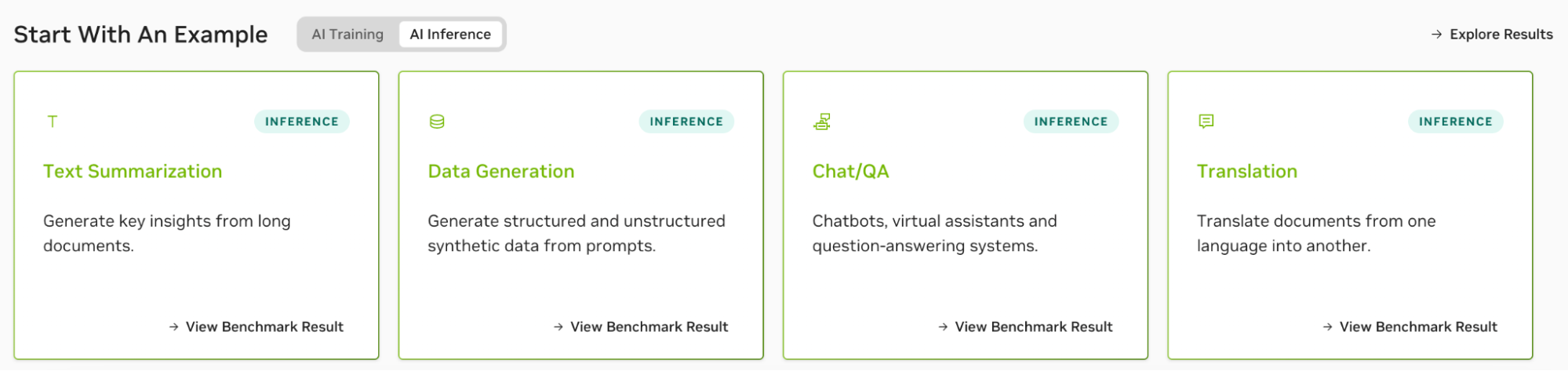The height and width of the screenshot is (371, 1568).
Task: Open the Explore Results link
Action: (1501, 35)
